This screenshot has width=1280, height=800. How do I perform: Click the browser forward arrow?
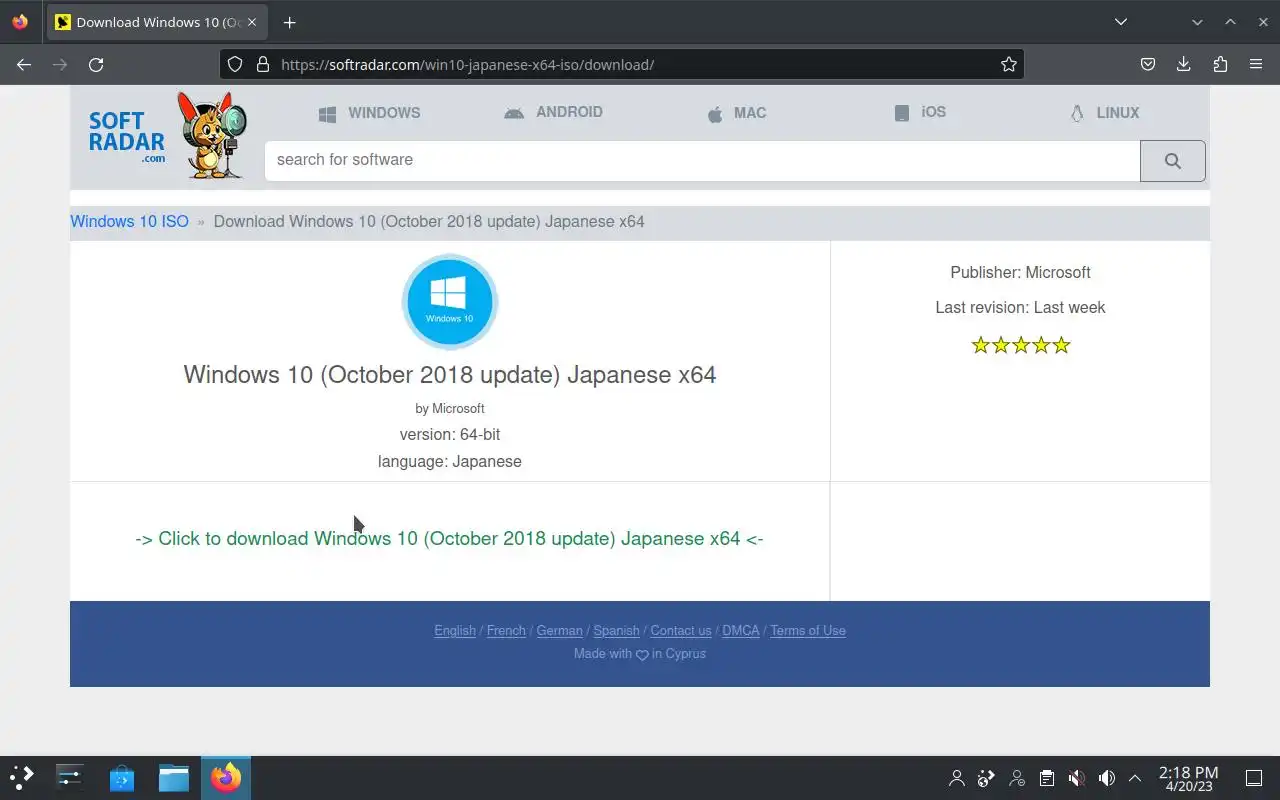pyautogui.click(x=60, y=64)
